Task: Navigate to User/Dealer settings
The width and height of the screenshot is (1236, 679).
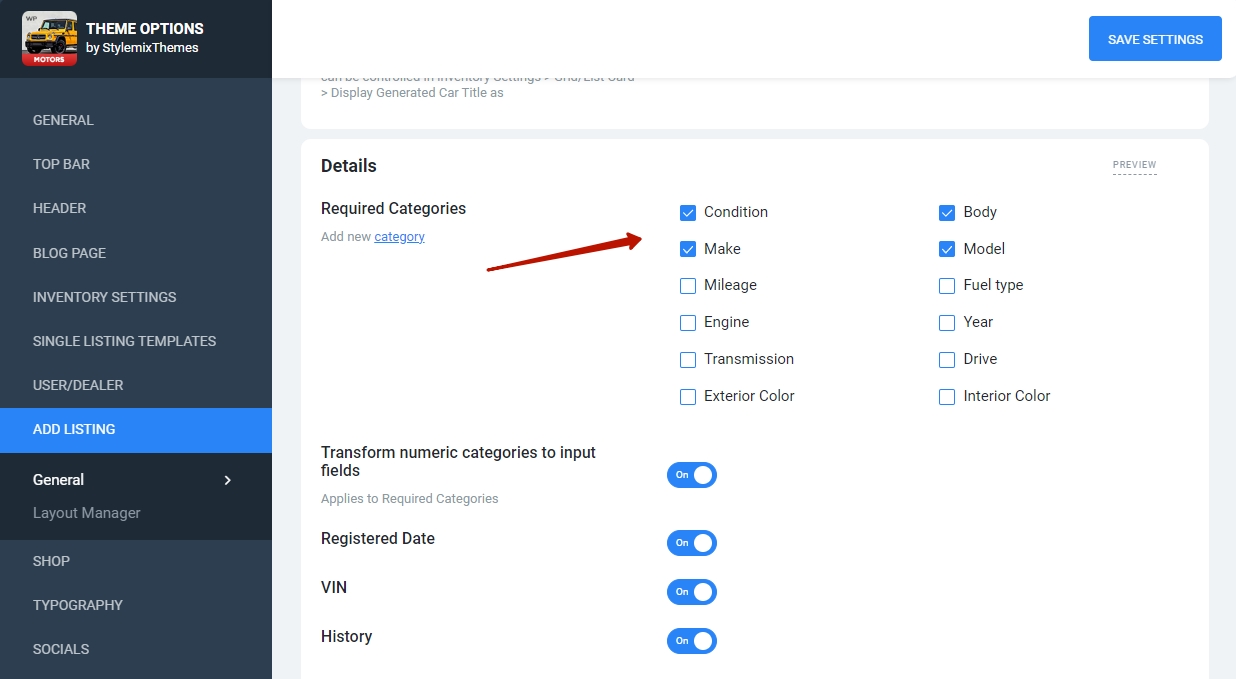Action: click(78, 385)
